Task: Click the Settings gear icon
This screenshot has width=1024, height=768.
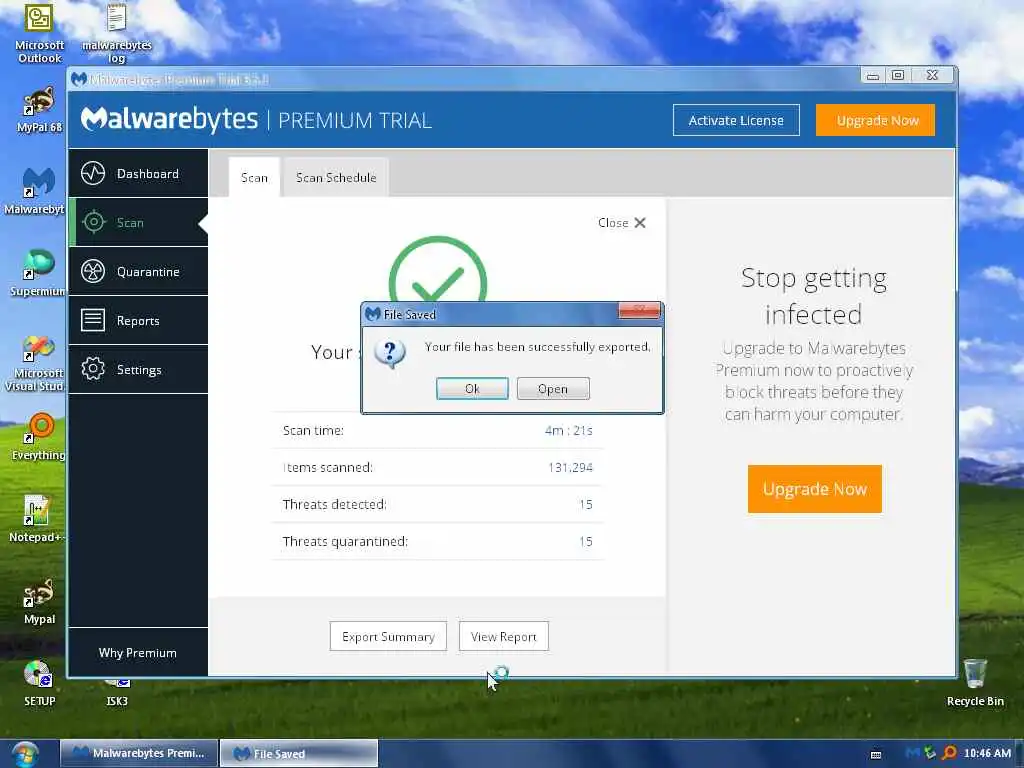Action: point(93,370)
